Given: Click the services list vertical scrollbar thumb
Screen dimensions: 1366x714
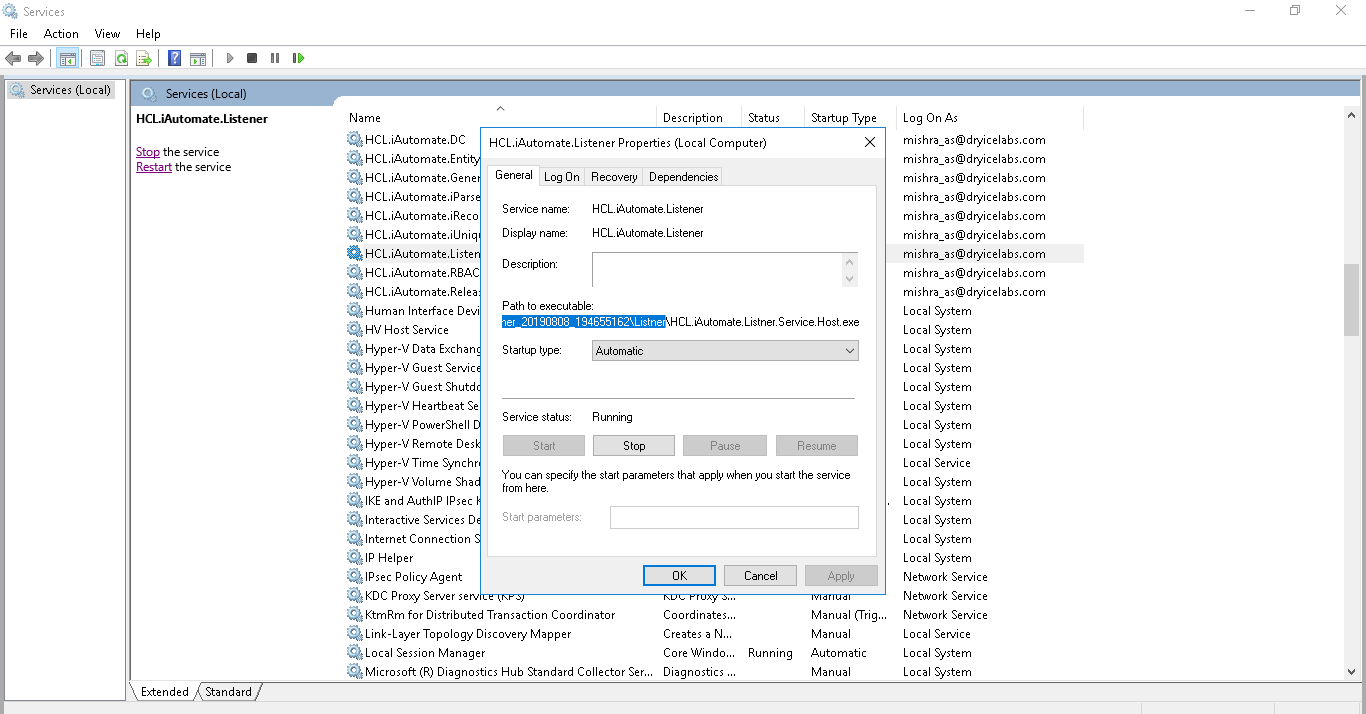Looking at the screenshot, I should coord(1351,302).
